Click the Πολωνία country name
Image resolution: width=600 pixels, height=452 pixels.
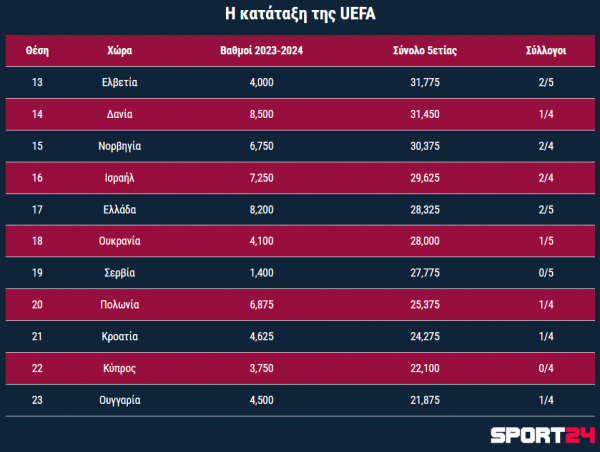tap(119, 305)
